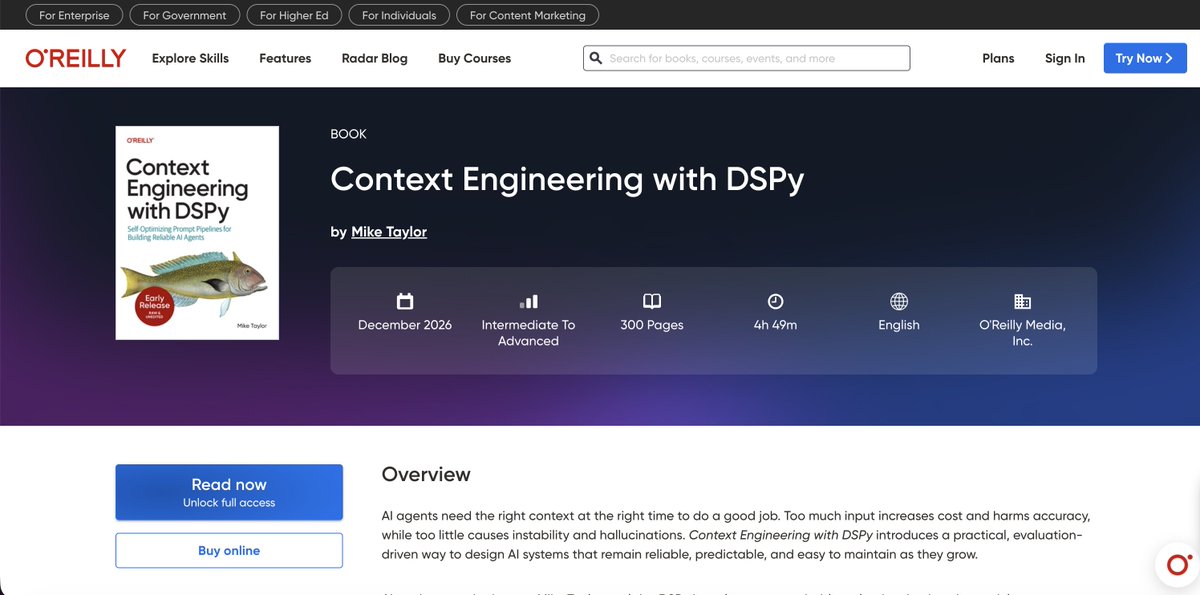
Task: Select the For Higher Ed pill
Action: click(294, 15)
